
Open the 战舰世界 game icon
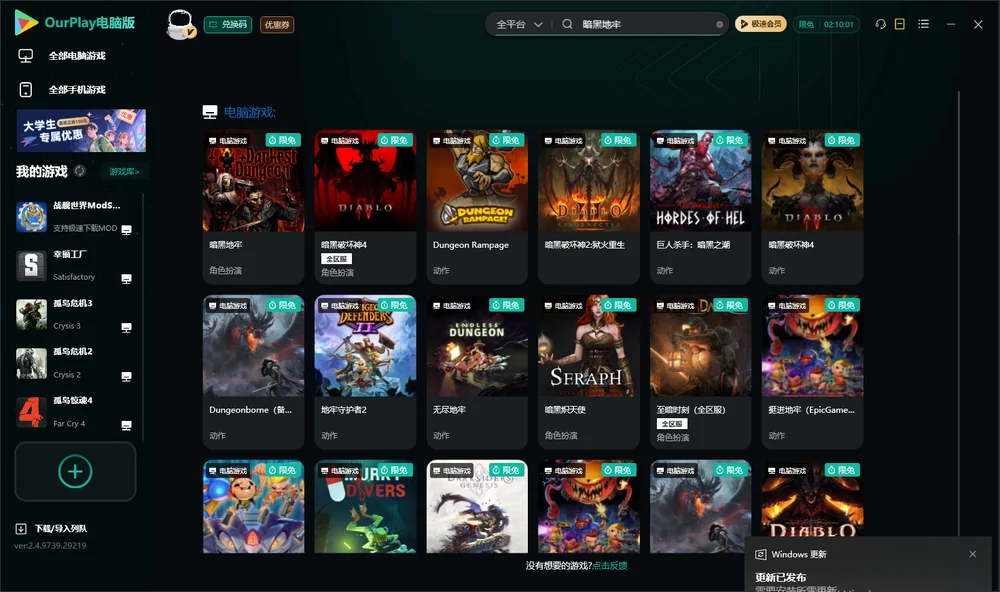[31, 217]
